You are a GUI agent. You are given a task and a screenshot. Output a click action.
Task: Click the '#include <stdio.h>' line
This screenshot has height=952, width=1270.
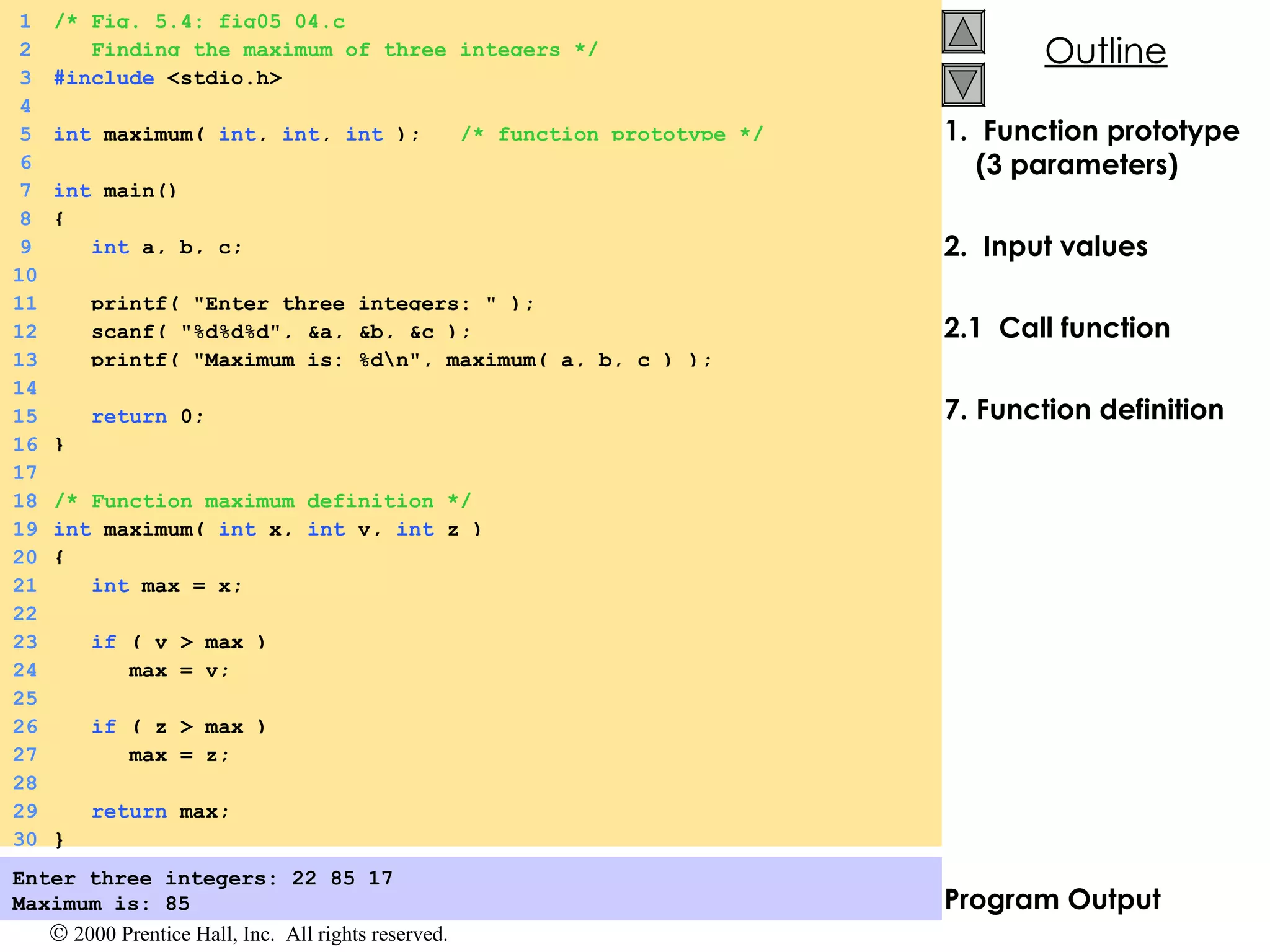coord(167,78)
